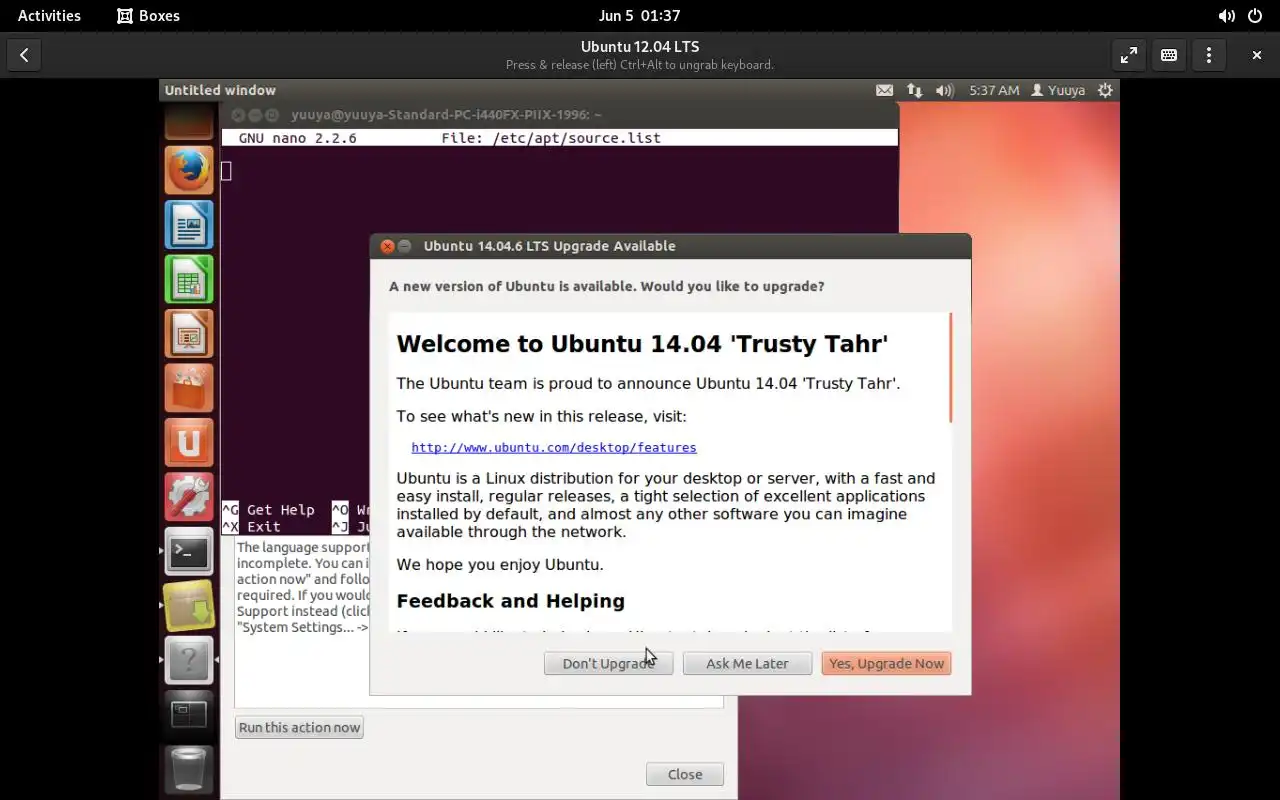Open the 5:37 AM clock menu
The height and width of the screenshot is (800, 1280).
point(994,90)
